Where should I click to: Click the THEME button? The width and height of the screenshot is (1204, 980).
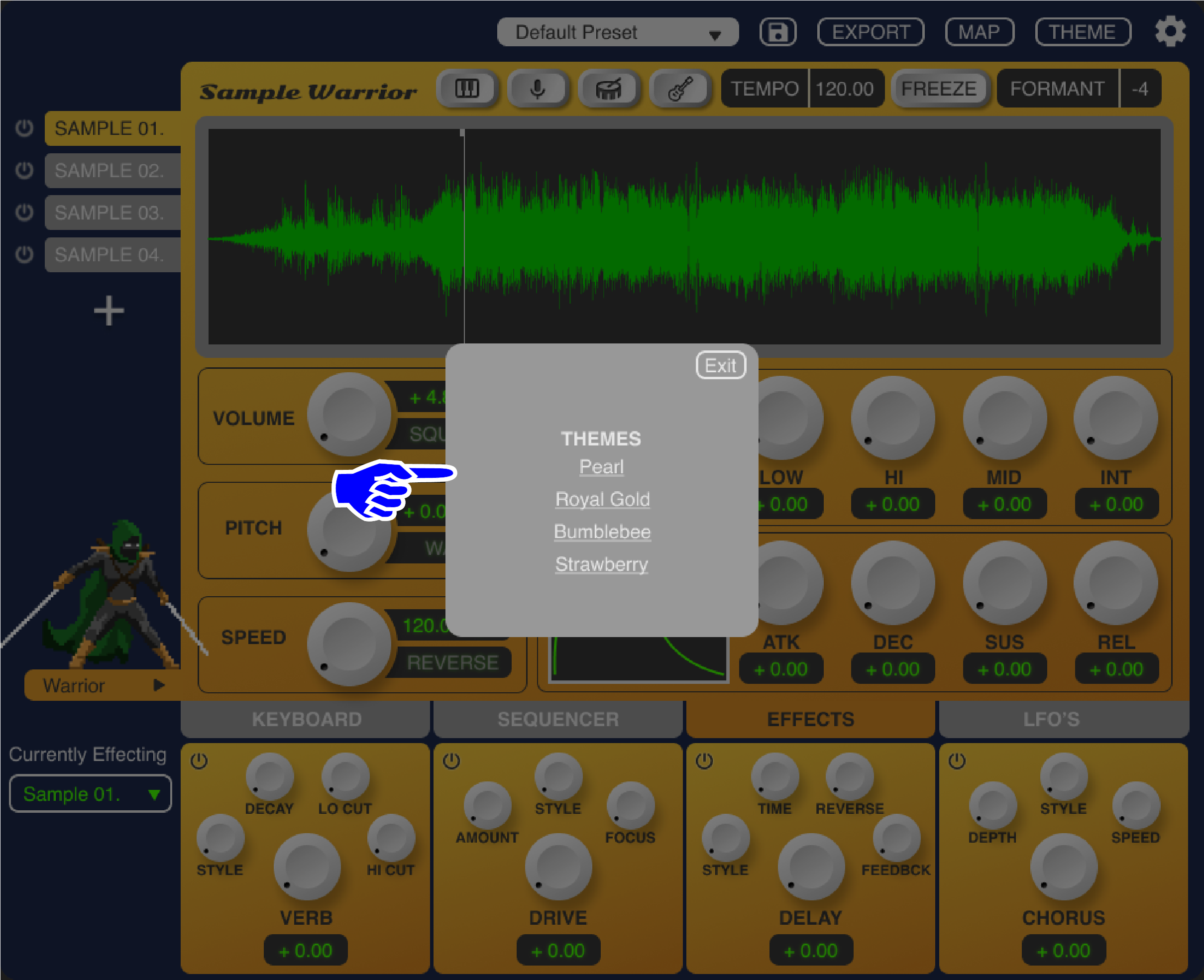1082,32
